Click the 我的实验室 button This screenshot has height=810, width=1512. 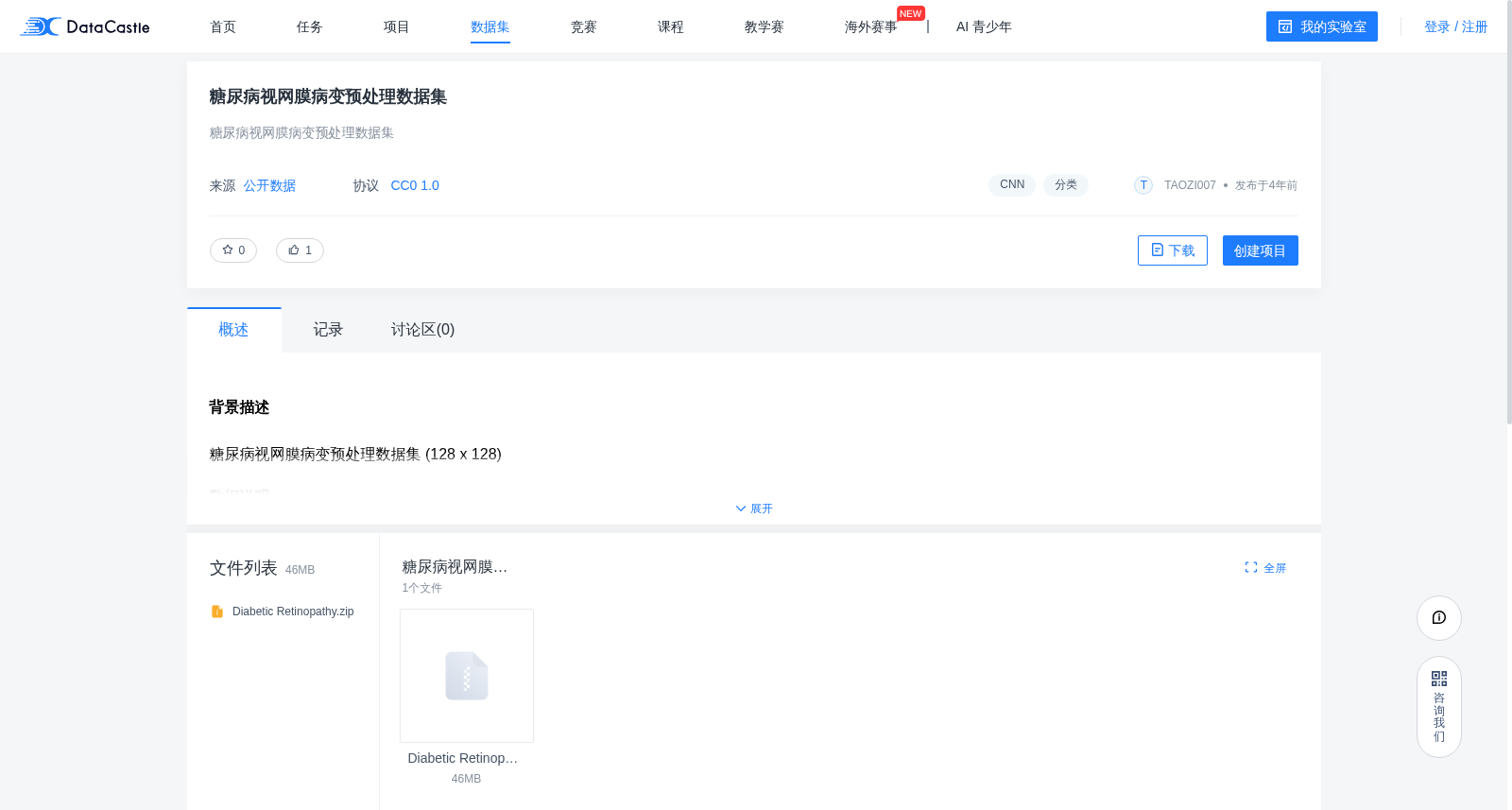tap(1322, 26)
